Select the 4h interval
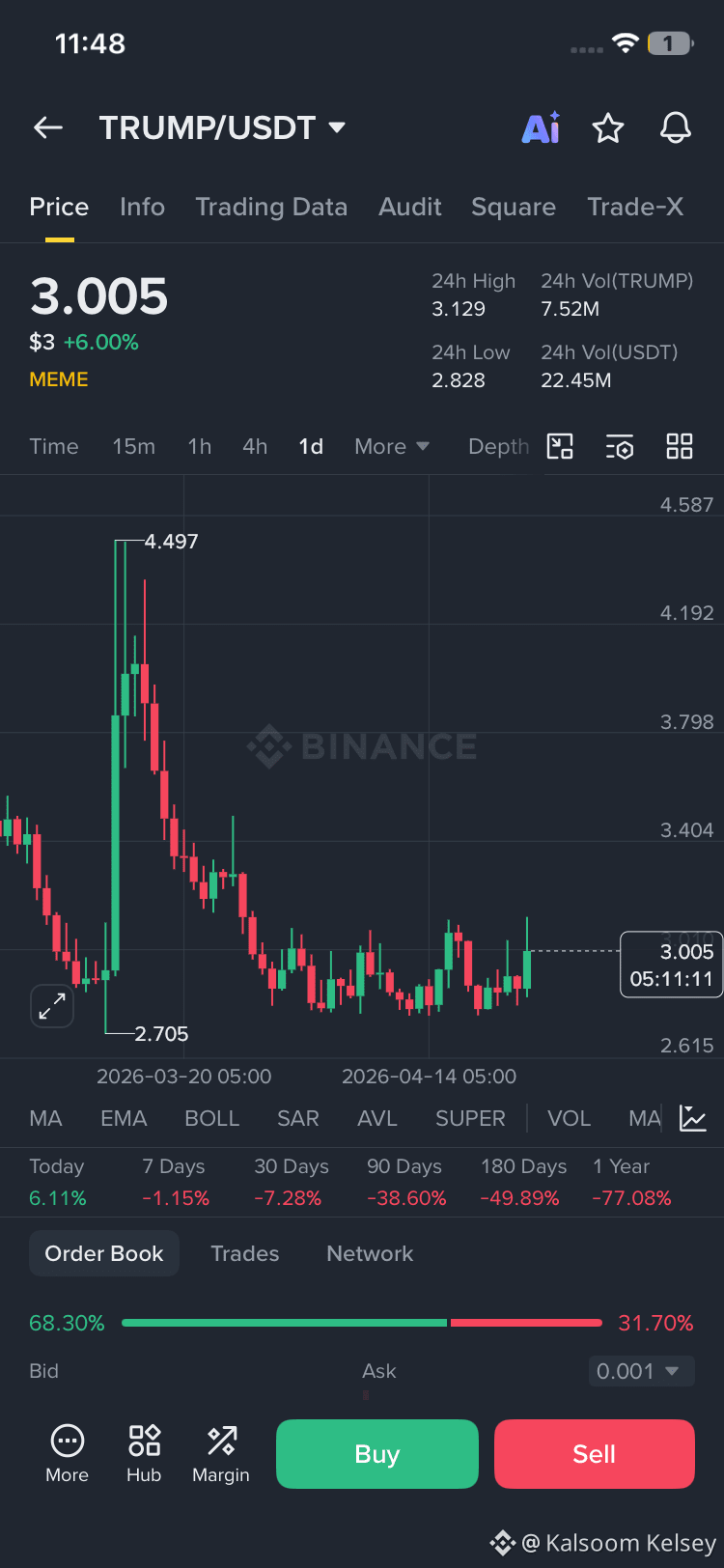The image size is (724, 1568). (x=255, y=446)
